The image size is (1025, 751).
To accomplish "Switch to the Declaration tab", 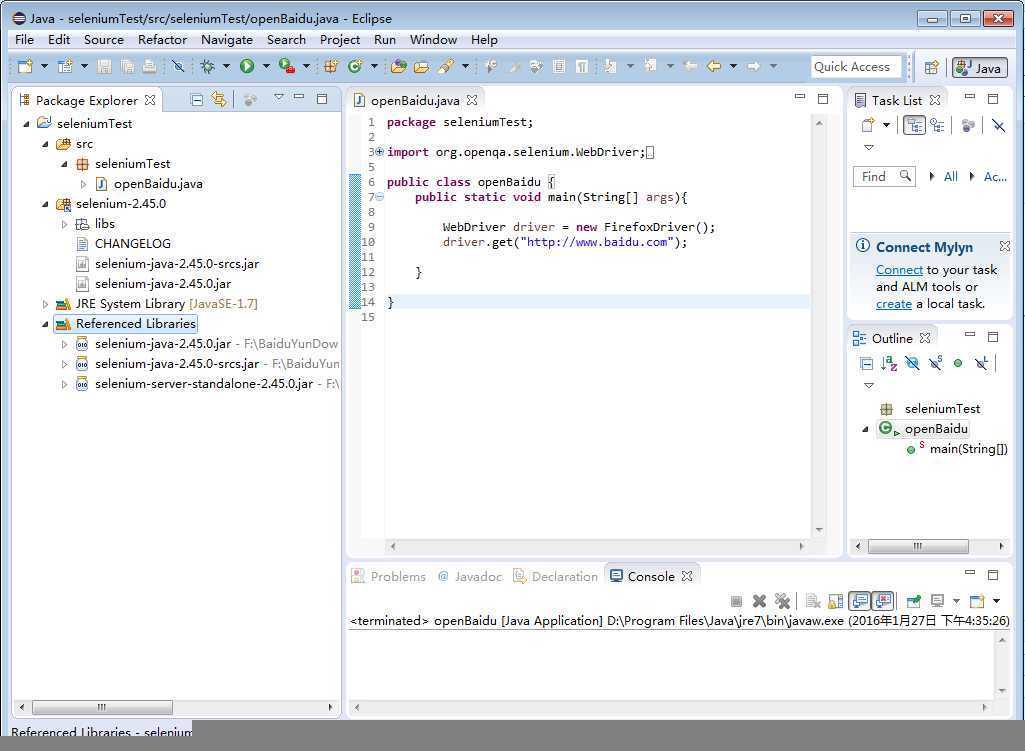I will tap(555, 576).
